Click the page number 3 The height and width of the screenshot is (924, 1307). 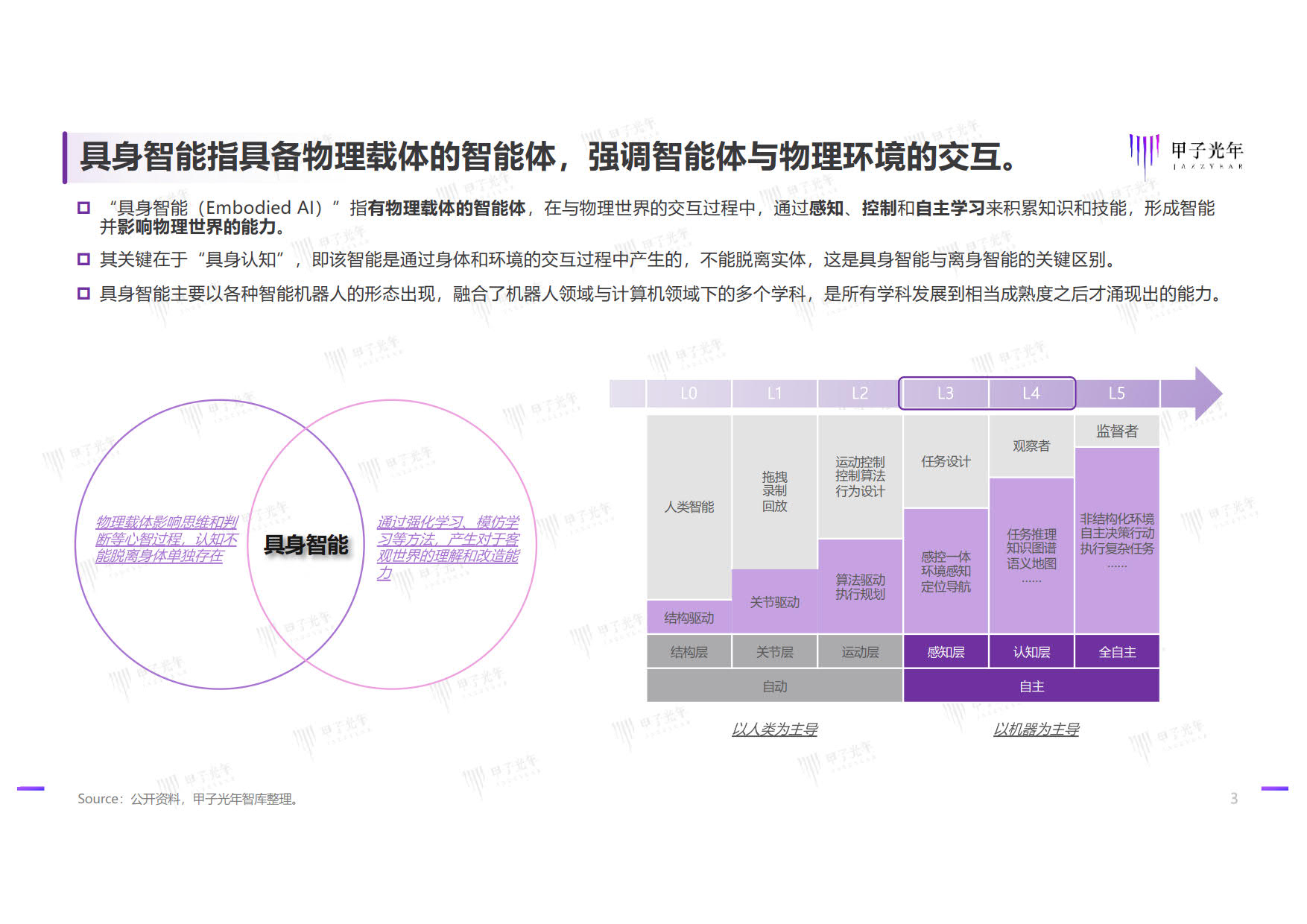1234,799
